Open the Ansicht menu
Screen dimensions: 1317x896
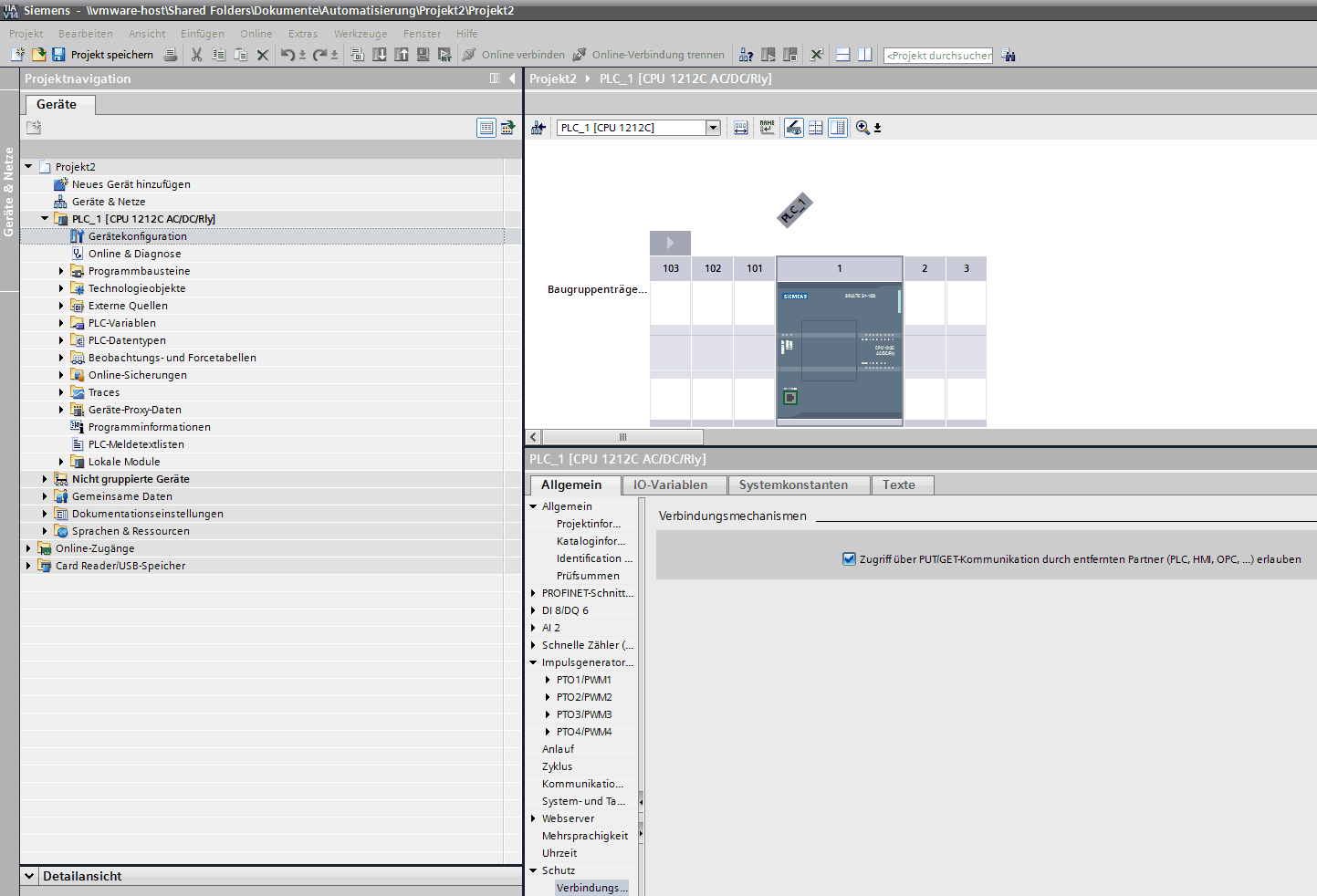coord(147,34)
